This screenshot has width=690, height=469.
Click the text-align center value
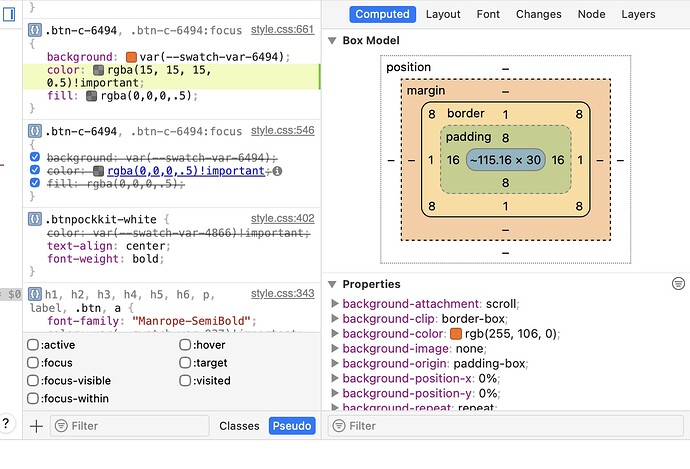point(145,246)
